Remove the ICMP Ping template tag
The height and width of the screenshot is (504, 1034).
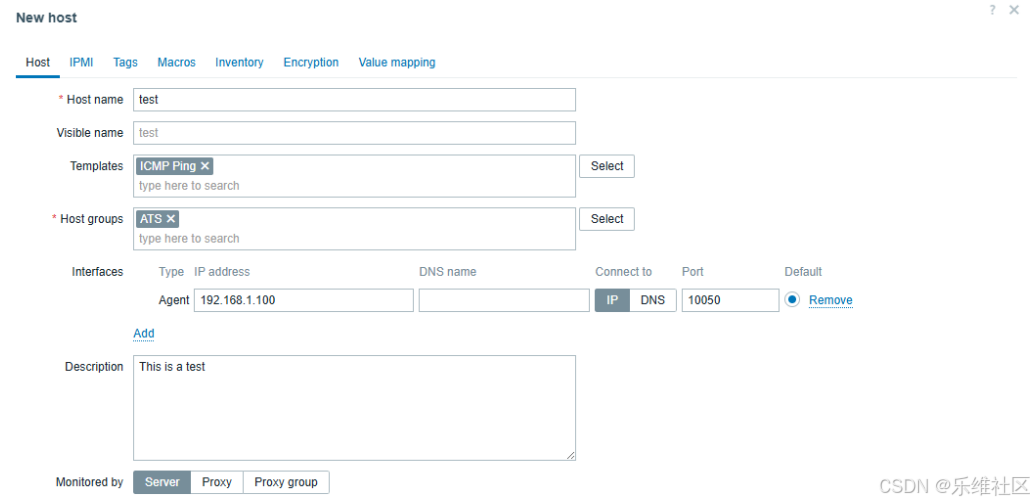click(204, 166)
